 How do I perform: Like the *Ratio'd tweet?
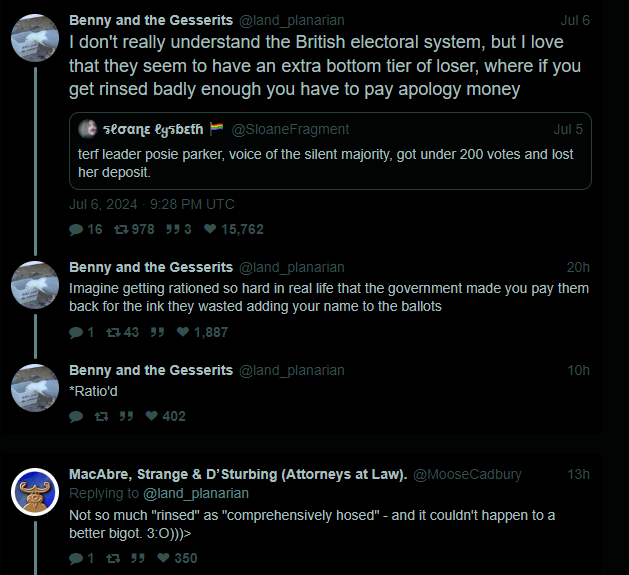[152, 416]
